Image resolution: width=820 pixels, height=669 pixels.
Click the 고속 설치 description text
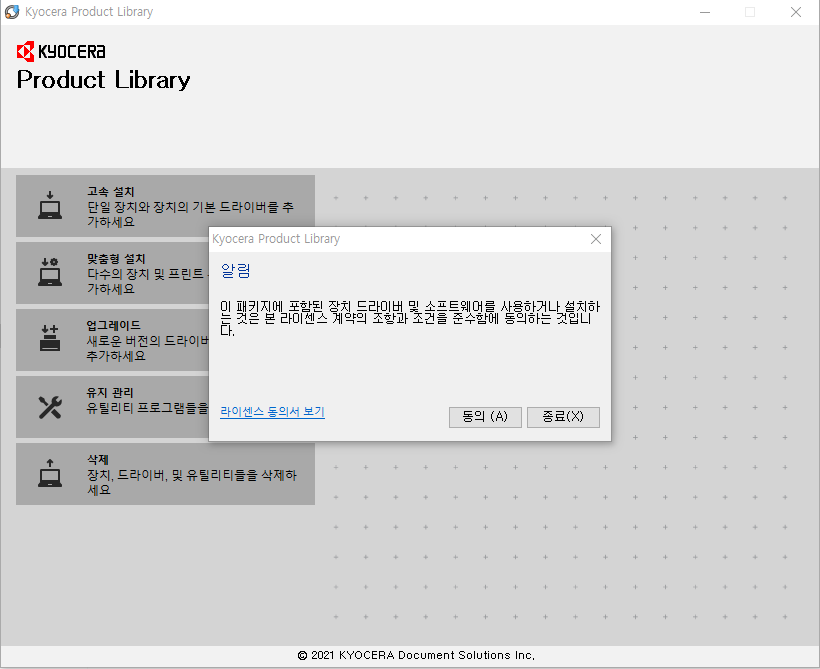pos(190,214)
